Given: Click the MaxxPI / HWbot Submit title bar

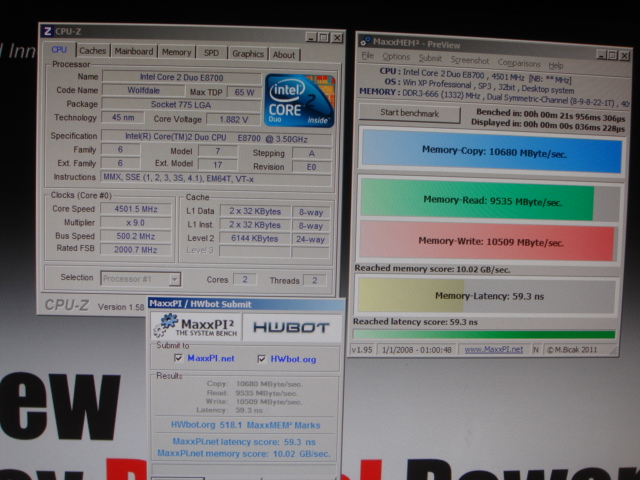Looking at the screenshot, I should (x=246, y=304).
